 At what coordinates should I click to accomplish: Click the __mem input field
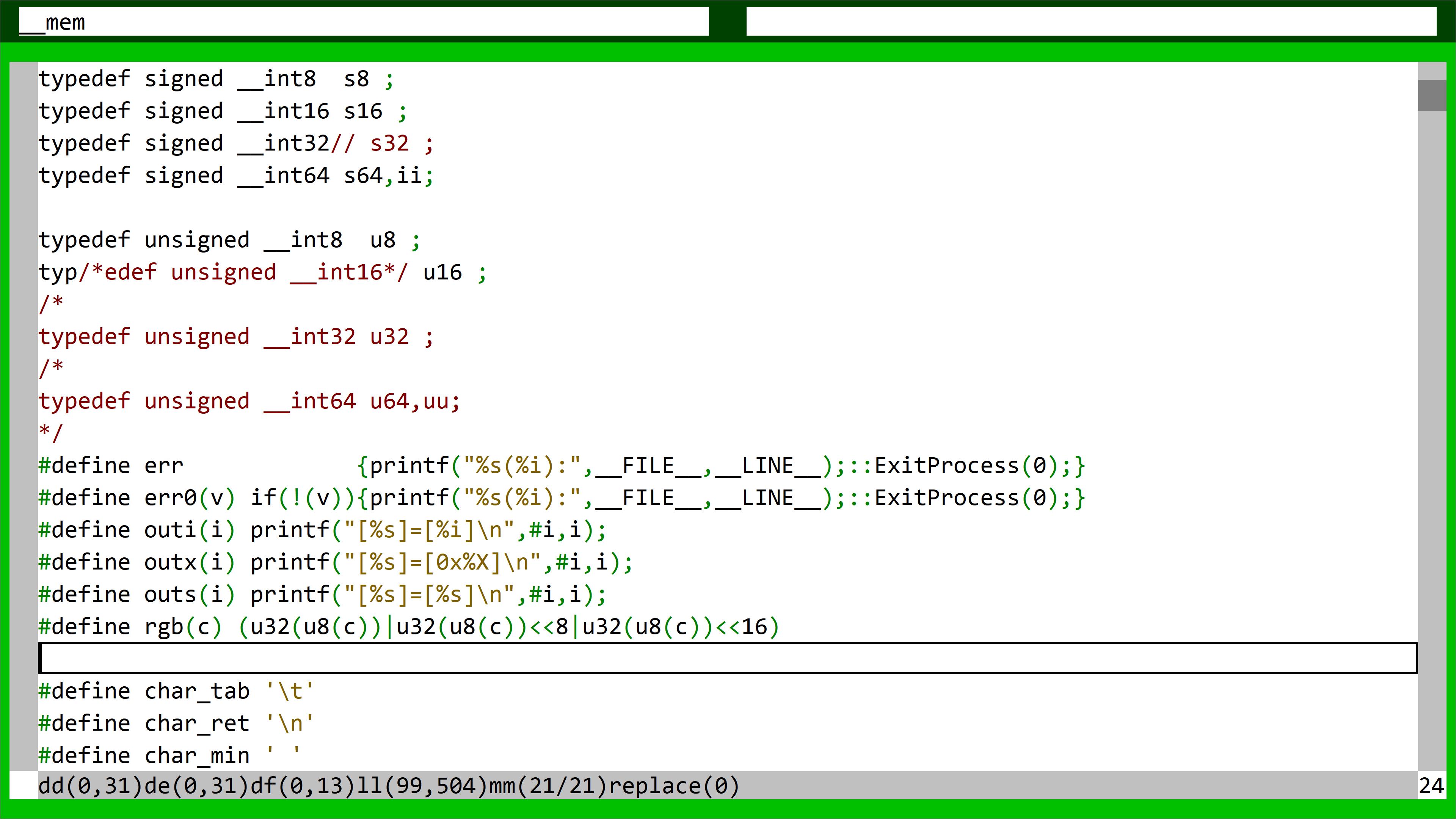[x=364, y=22]
